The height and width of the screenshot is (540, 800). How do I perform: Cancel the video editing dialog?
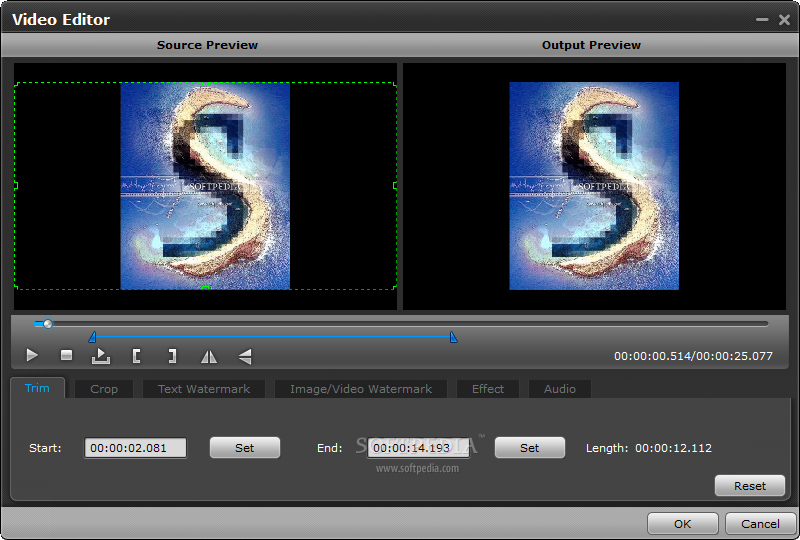(x=760, y=524)
